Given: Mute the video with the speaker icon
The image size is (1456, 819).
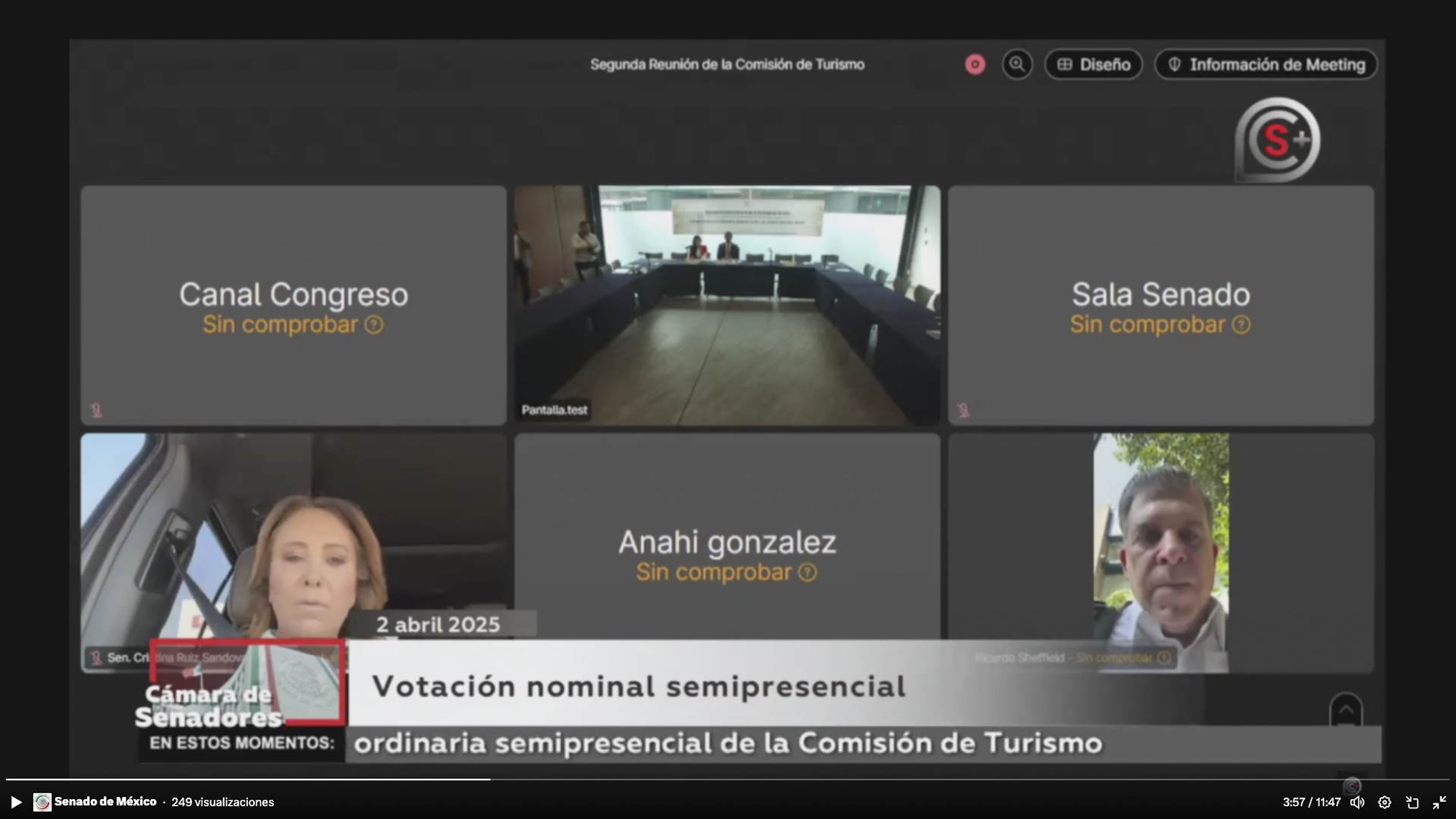Looking at the screenshot, I should [1358, 802].
